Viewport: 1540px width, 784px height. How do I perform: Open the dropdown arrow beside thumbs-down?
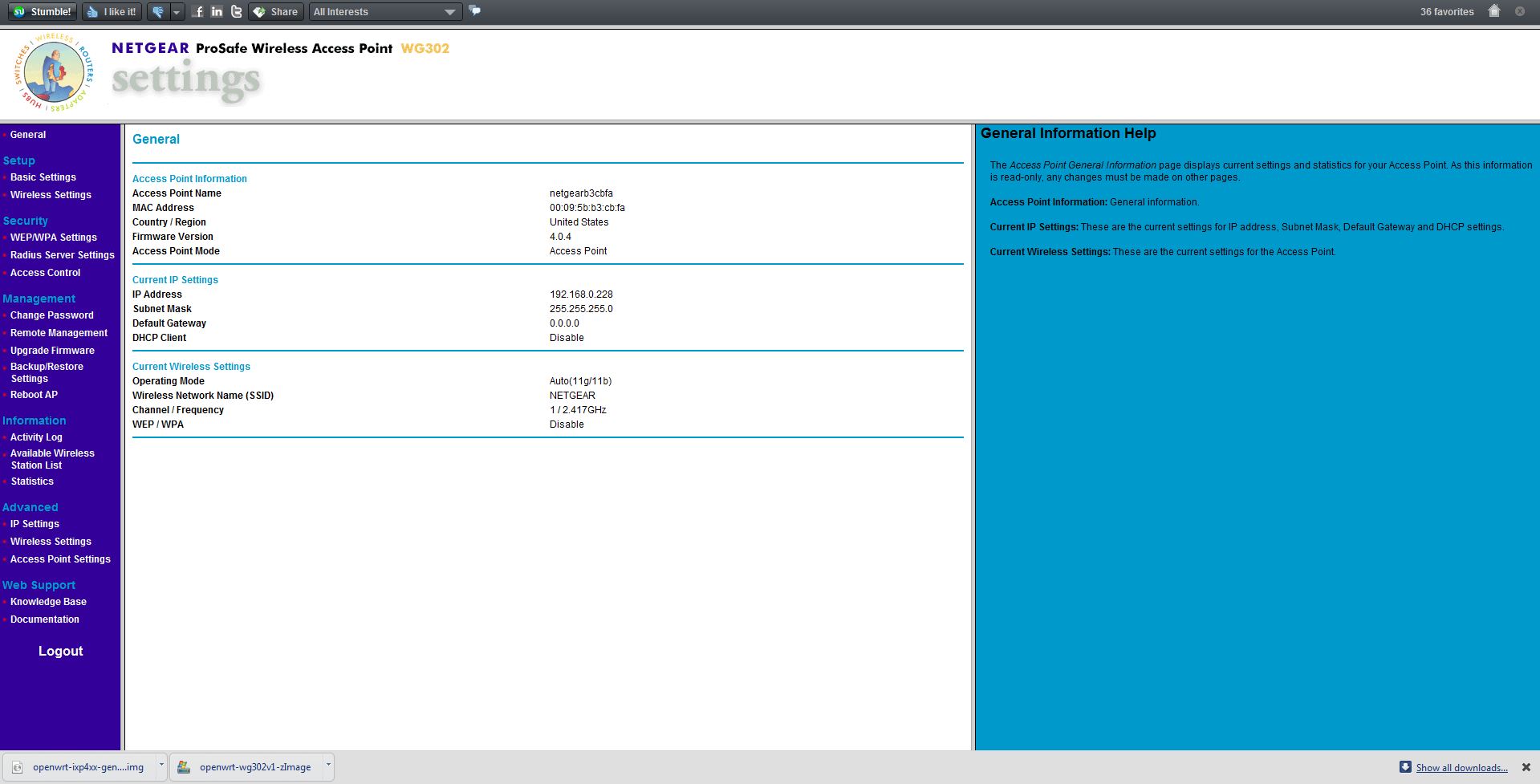click(177, 12)
